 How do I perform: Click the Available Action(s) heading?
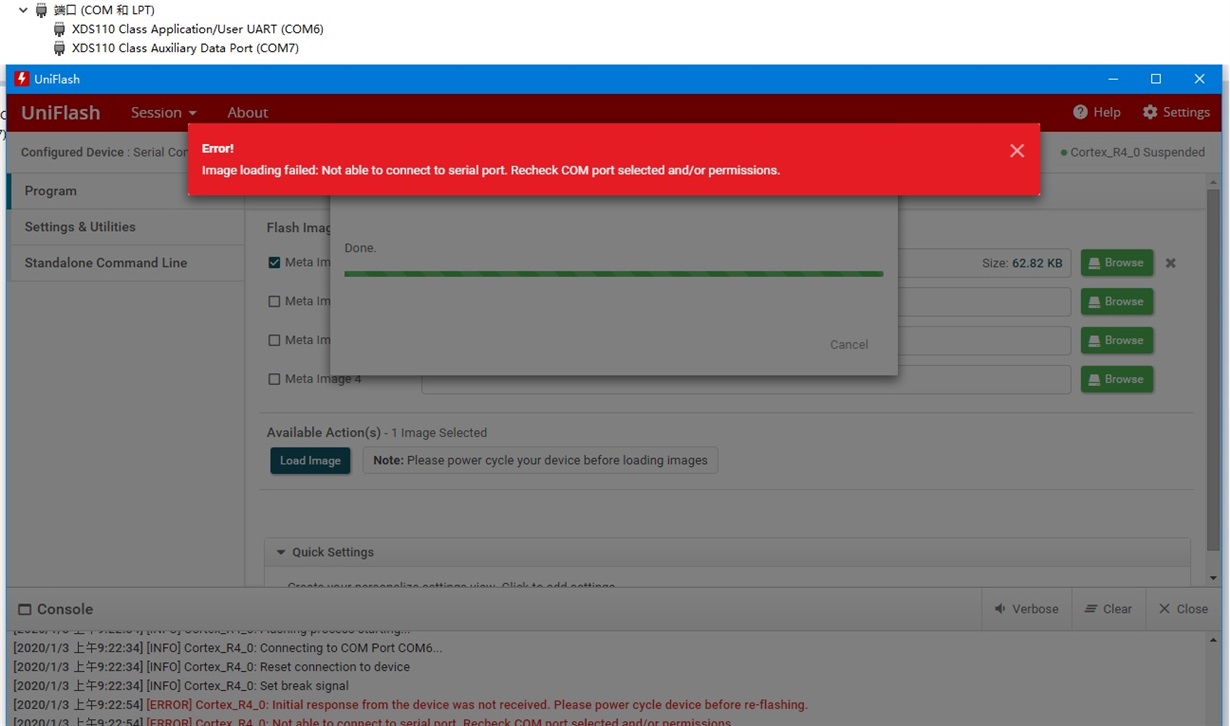[x=324, y=433]
